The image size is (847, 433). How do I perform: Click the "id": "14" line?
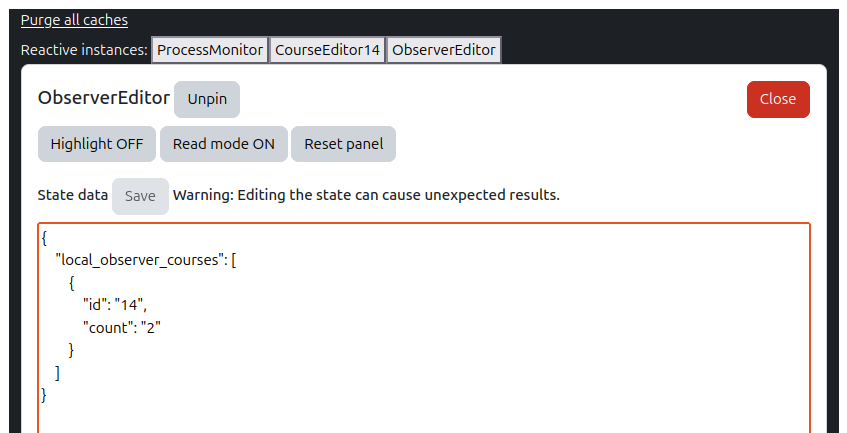point(114,305)
